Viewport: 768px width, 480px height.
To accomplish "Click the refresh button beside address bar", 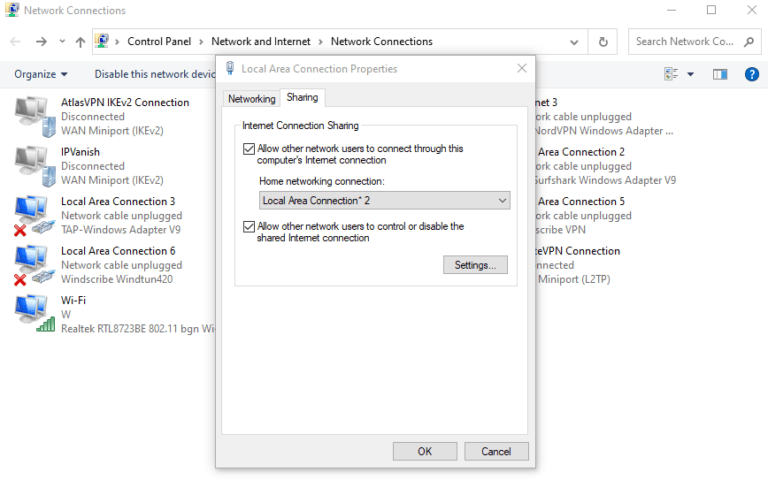I will [x=603, y=42].
